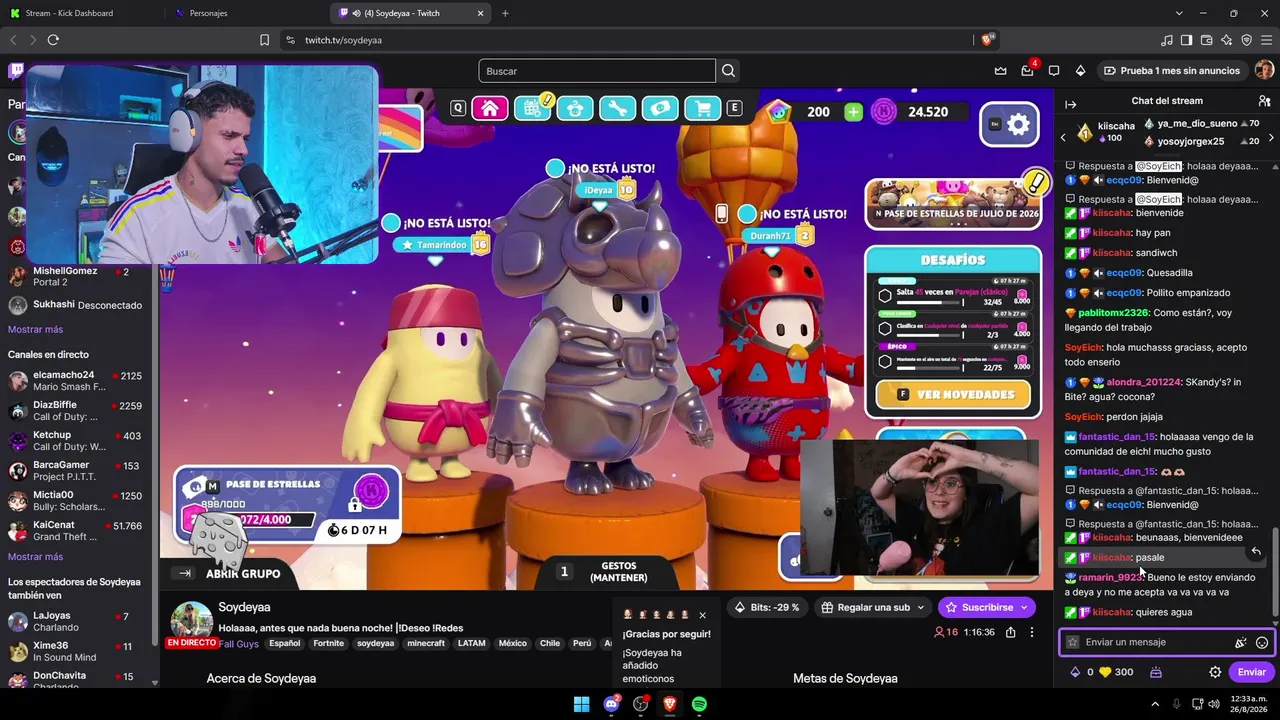Go to previous chat leaderboard page

[1063, 137]
